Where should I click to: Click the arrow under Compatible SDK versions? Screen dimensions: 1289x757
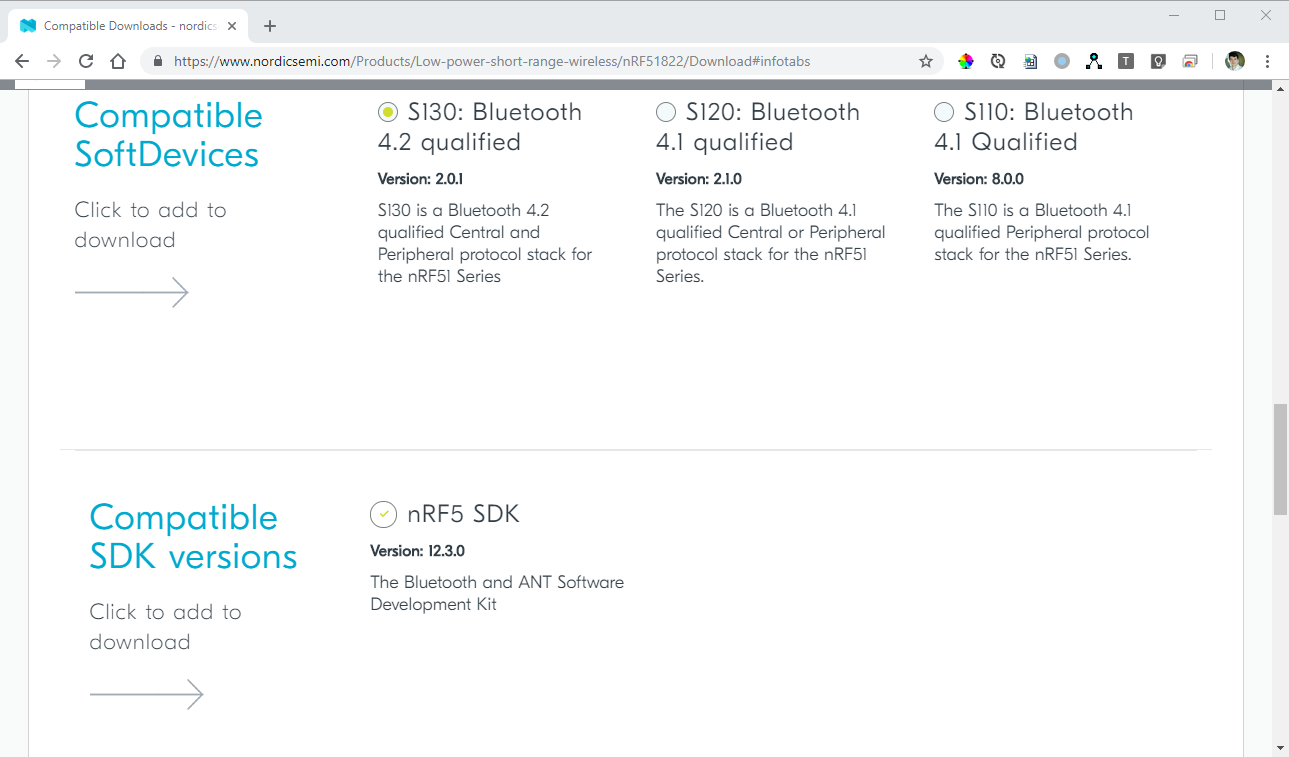[146, 694]
